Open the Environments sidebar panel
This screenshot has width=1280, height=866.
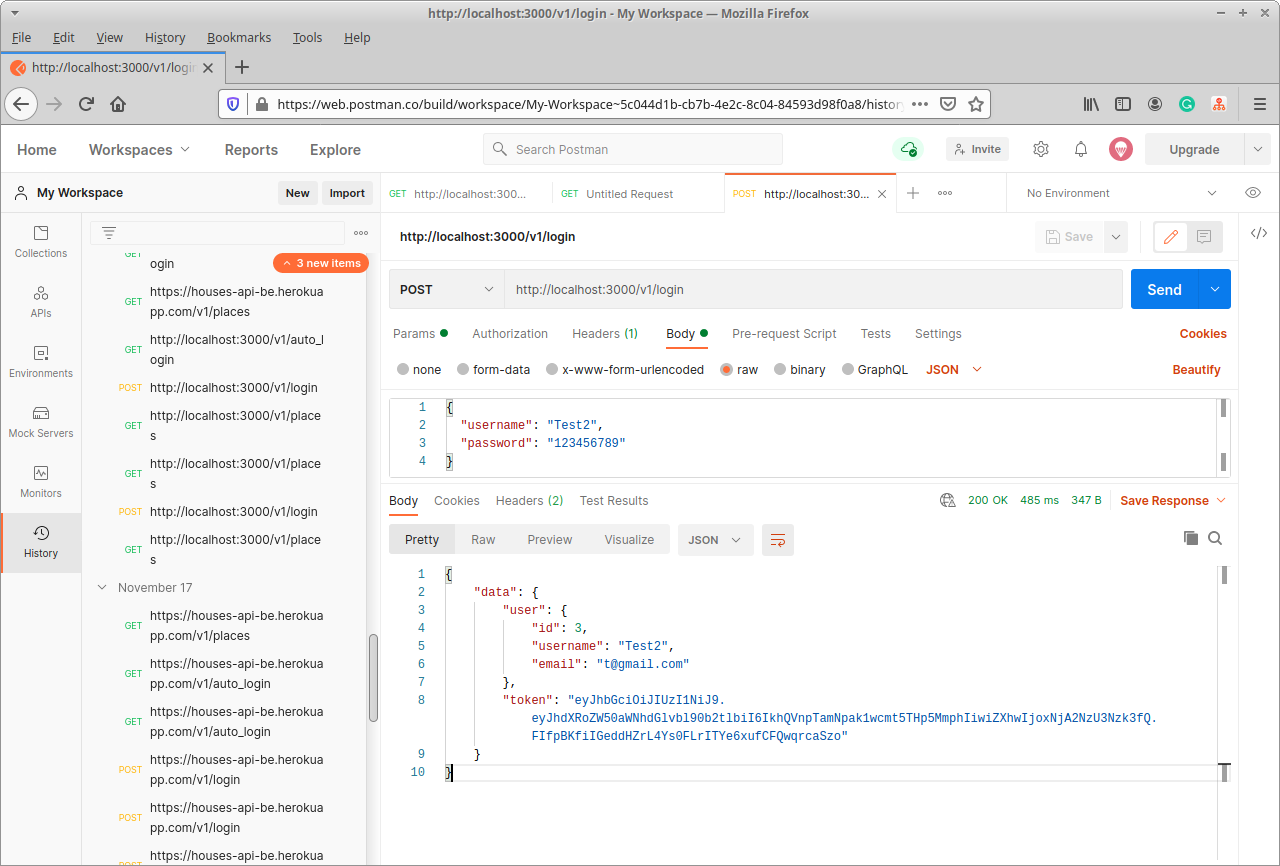point(41,362)
